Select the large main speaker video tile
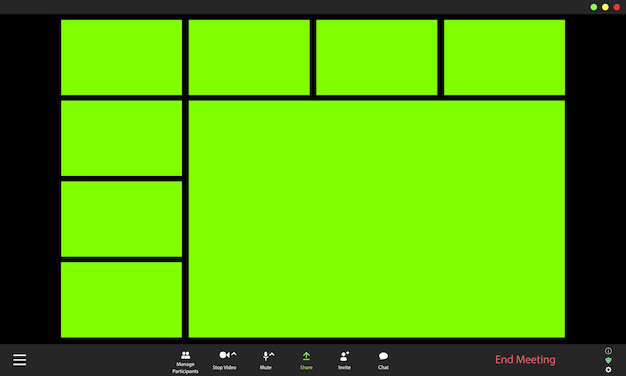Screen dimensions: 626x376 (x=376, y=219)
